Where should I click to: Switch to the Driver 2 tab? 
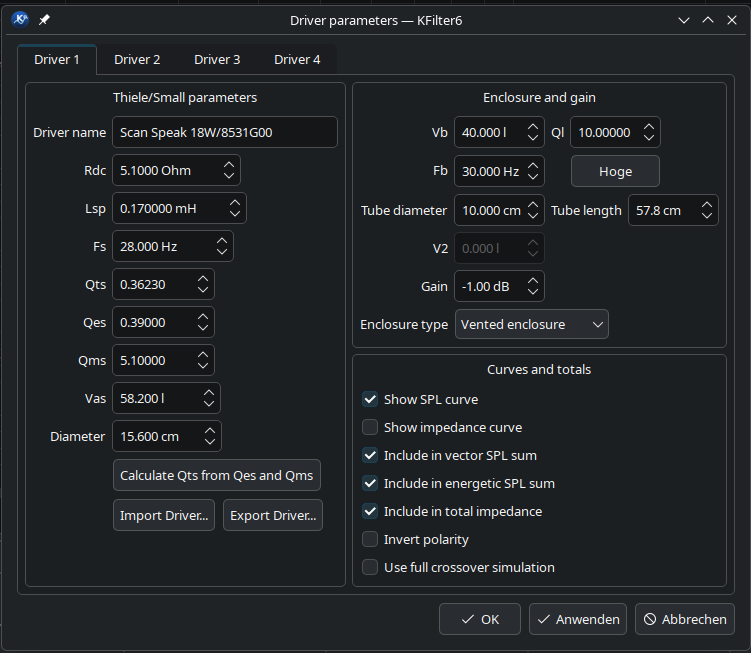coord(137,60)
